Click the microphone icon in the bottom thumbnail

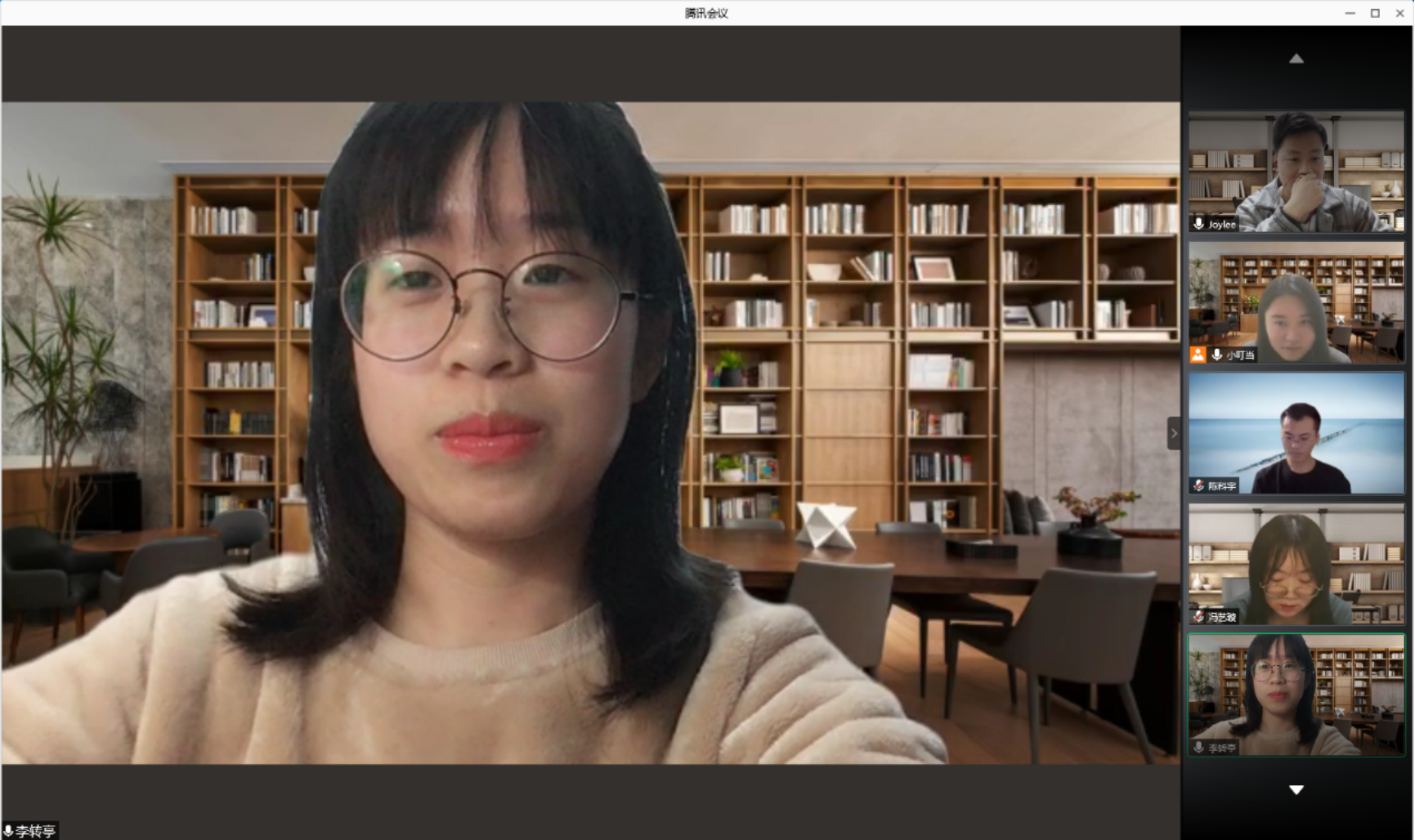pos(1199,747)
